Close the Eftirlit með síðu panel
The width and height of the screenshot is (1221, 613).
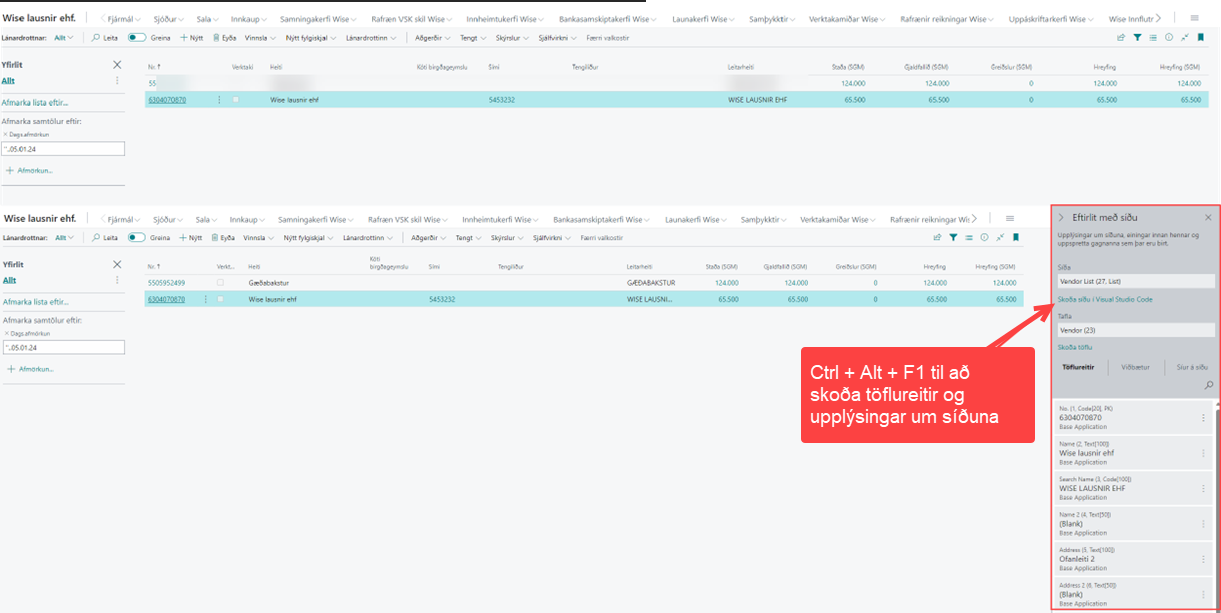click(1208, 217)
